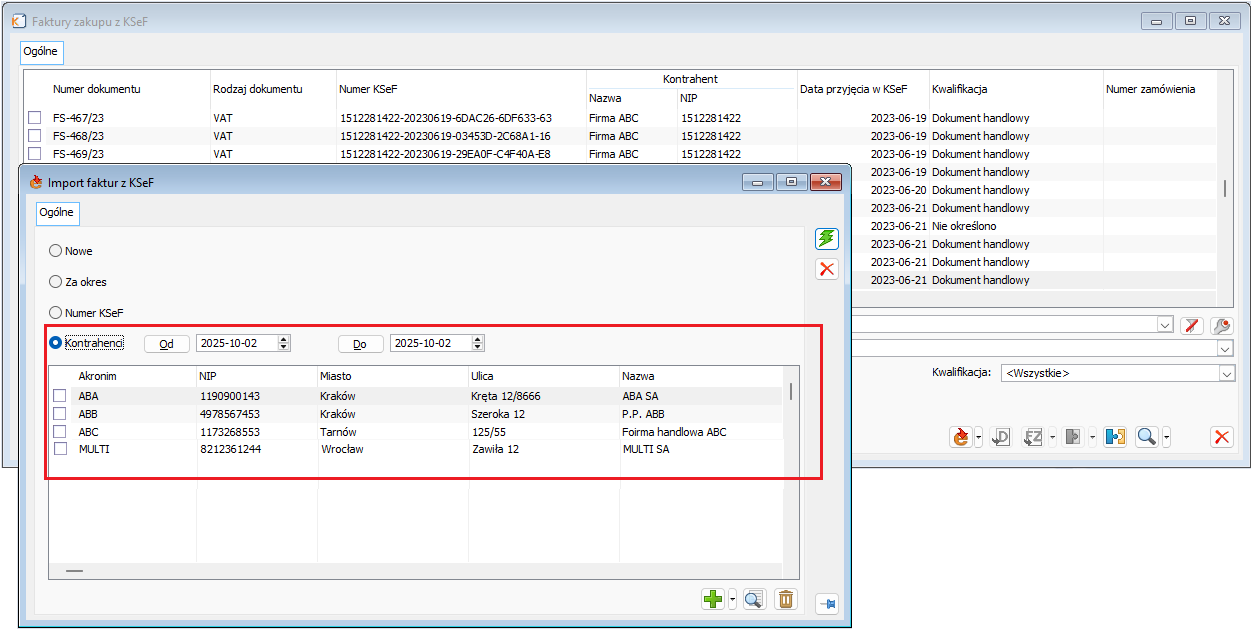This screenshot has height=630, width=1257.
Task: Select the Nowe radio option
Action: click(x=56, y=251)
